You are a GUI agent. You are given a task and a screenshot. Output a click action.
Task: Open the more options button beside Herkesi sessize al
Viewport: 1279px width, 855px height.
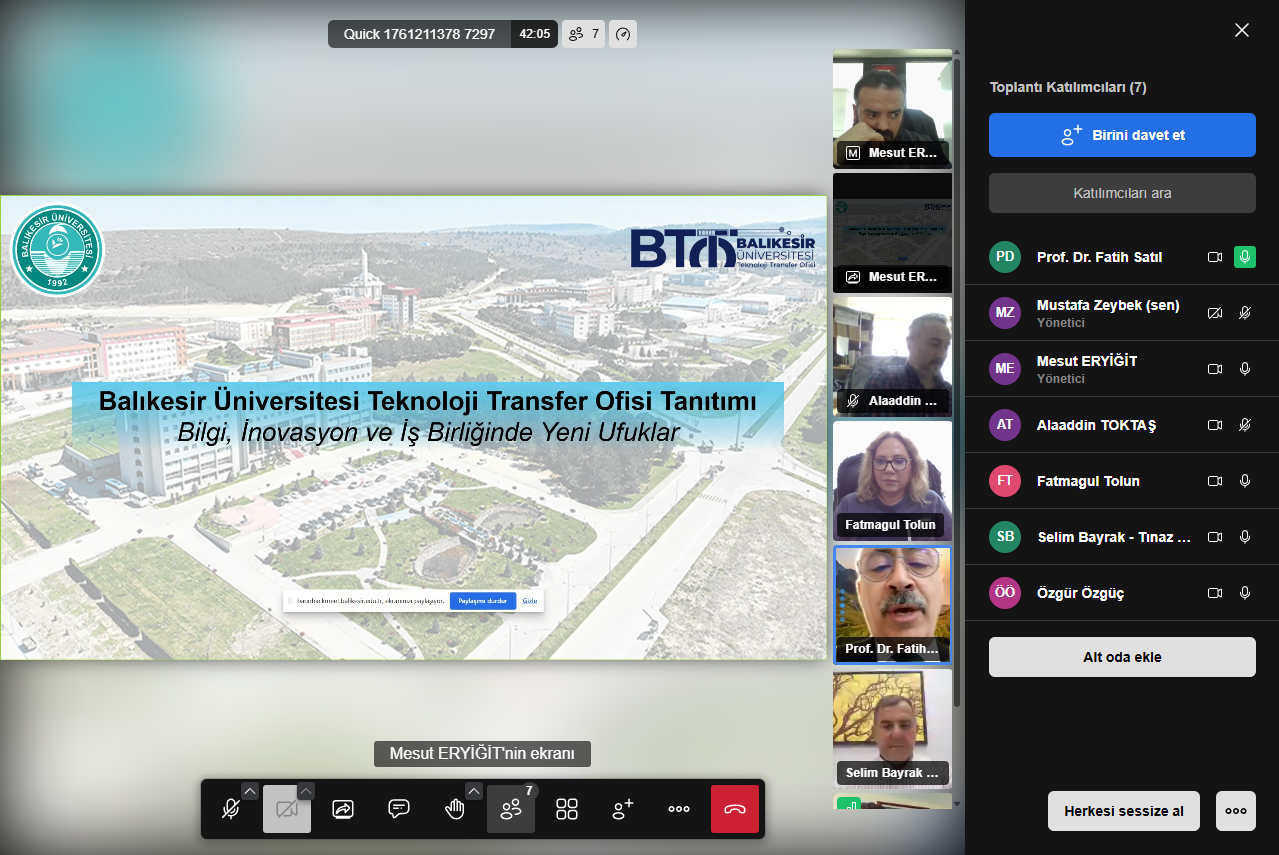click(1236, 811)
